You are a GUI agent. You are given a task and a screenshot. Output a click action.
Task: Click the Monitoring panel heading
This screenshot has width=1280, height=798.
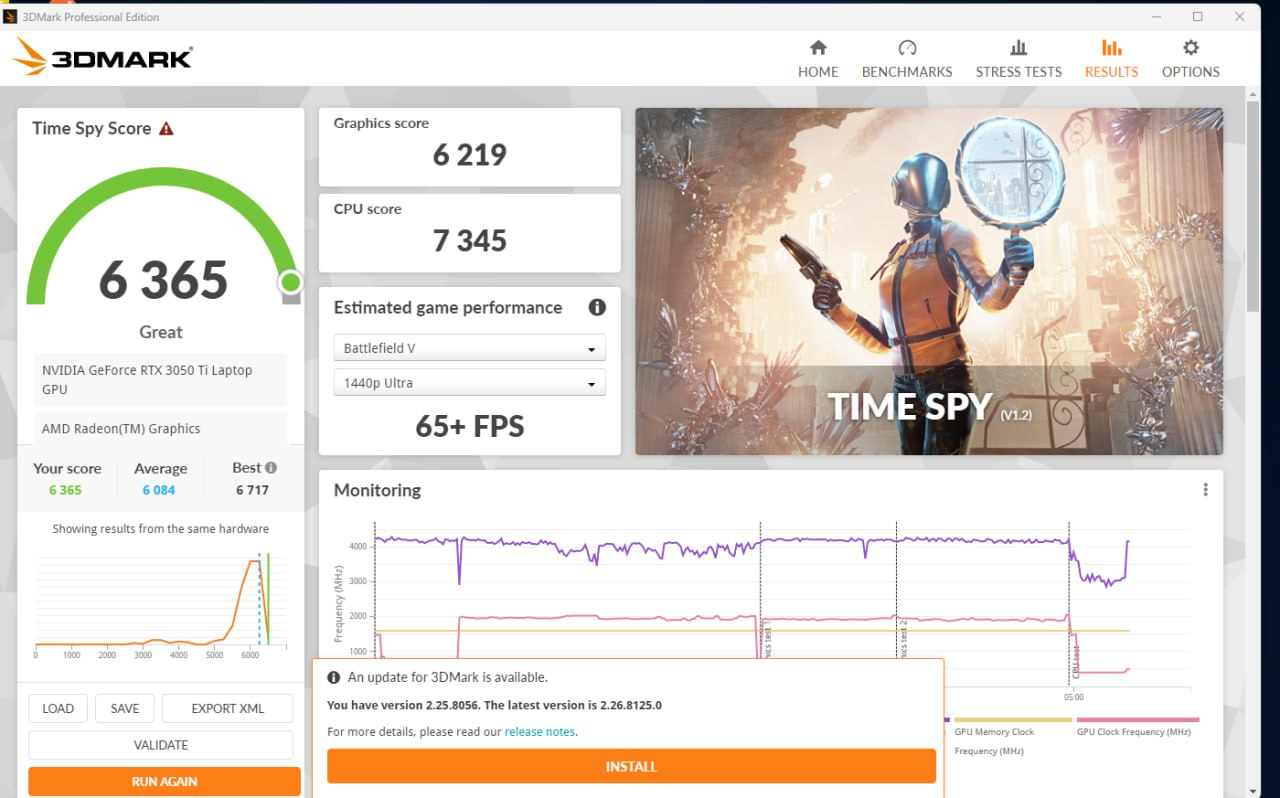pyautogui.click(x=377, y=490)
